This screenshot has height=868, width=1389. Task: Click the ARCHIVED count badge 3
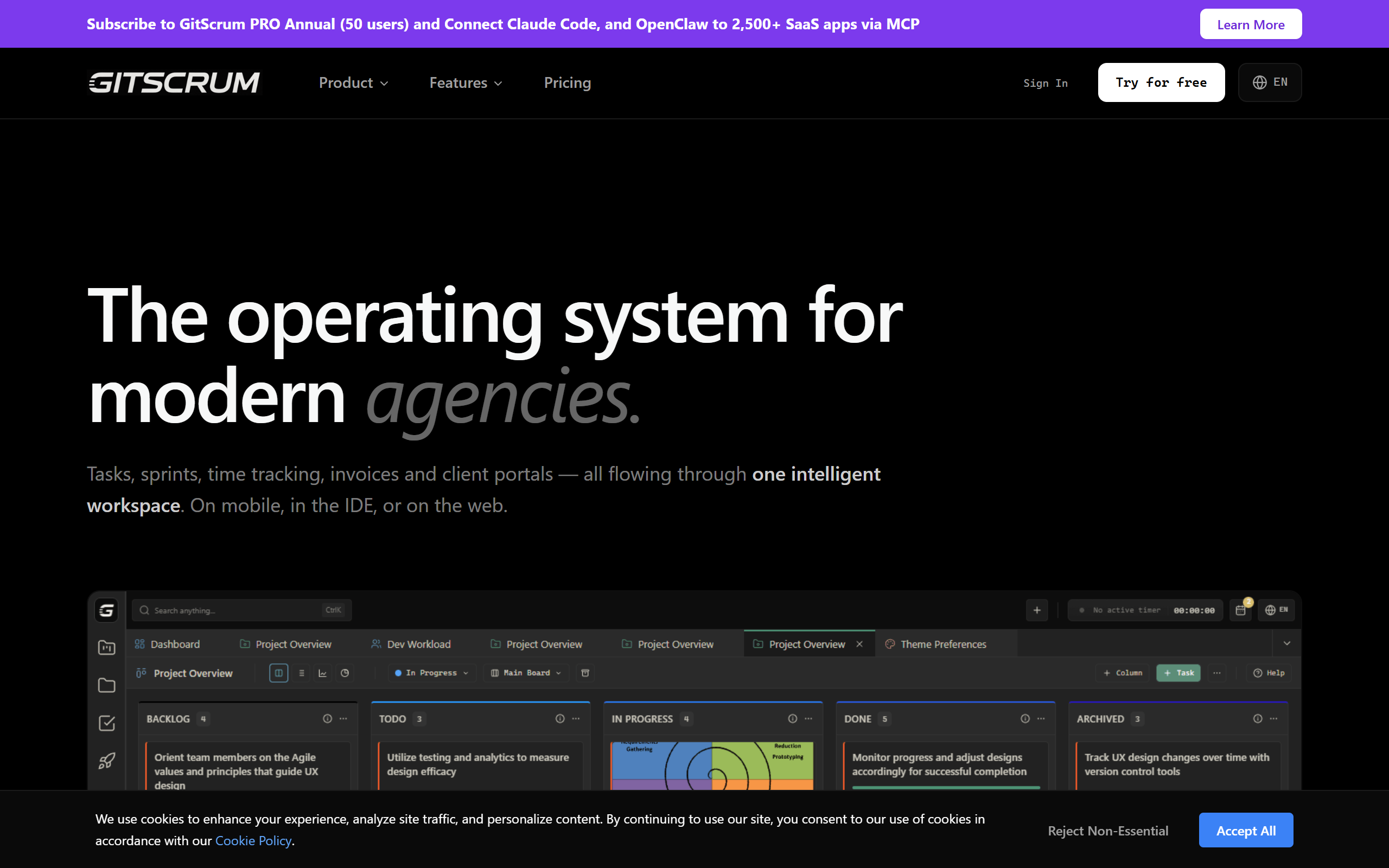[x=1137, y=719]
